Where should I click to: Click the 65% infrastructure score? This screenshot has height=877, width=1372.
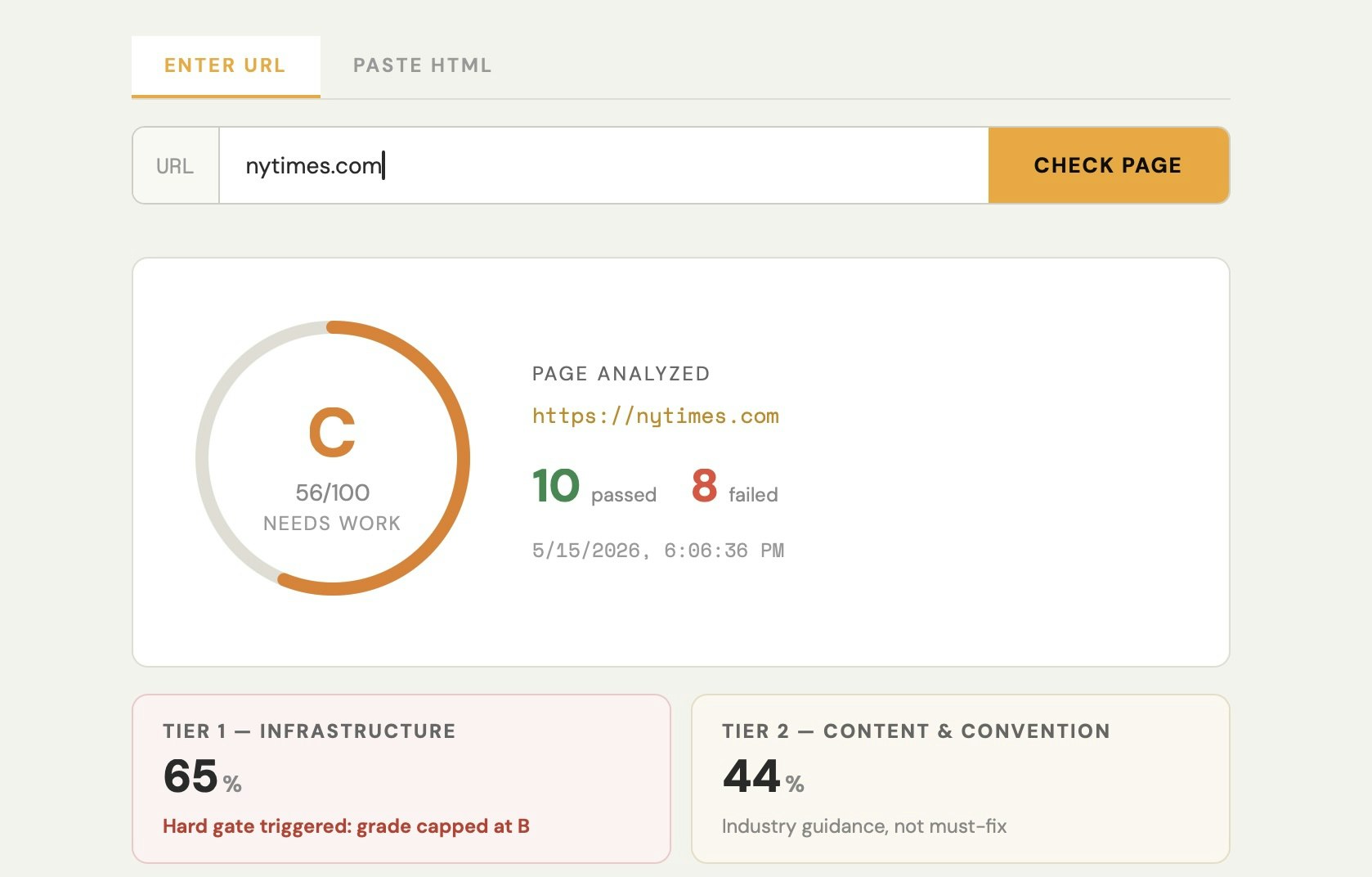point(202,776)
